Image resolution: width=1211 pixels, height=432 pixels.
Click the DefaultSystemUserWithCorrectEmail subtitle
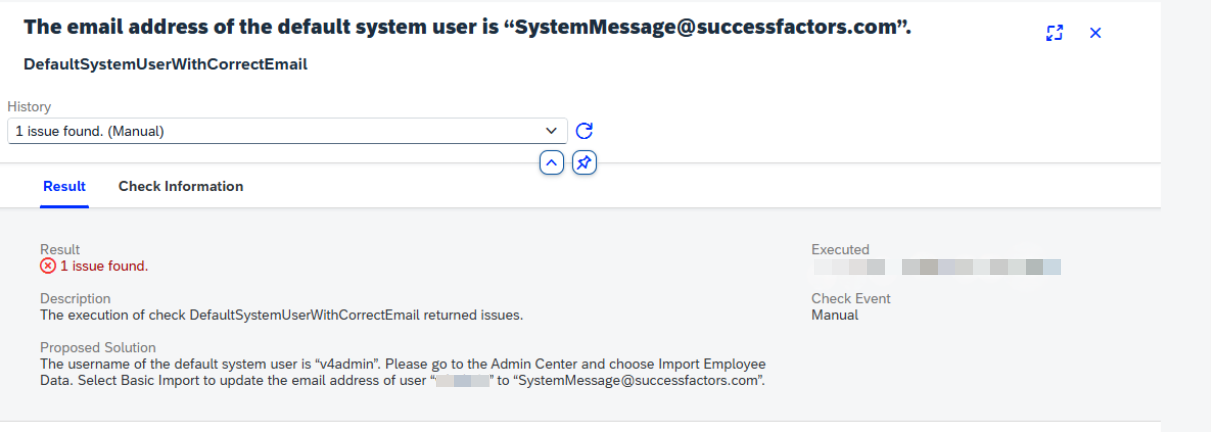(165, 64)
